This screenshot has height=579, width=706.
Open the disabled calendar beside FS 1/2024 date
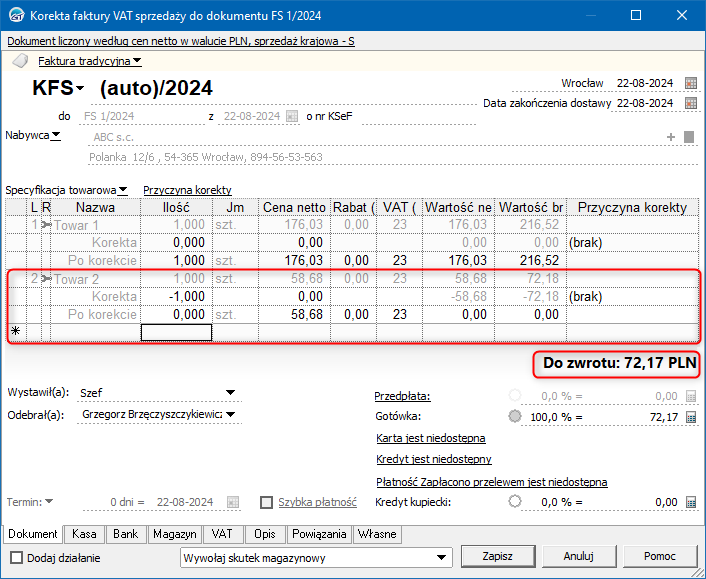pos(292,116)
